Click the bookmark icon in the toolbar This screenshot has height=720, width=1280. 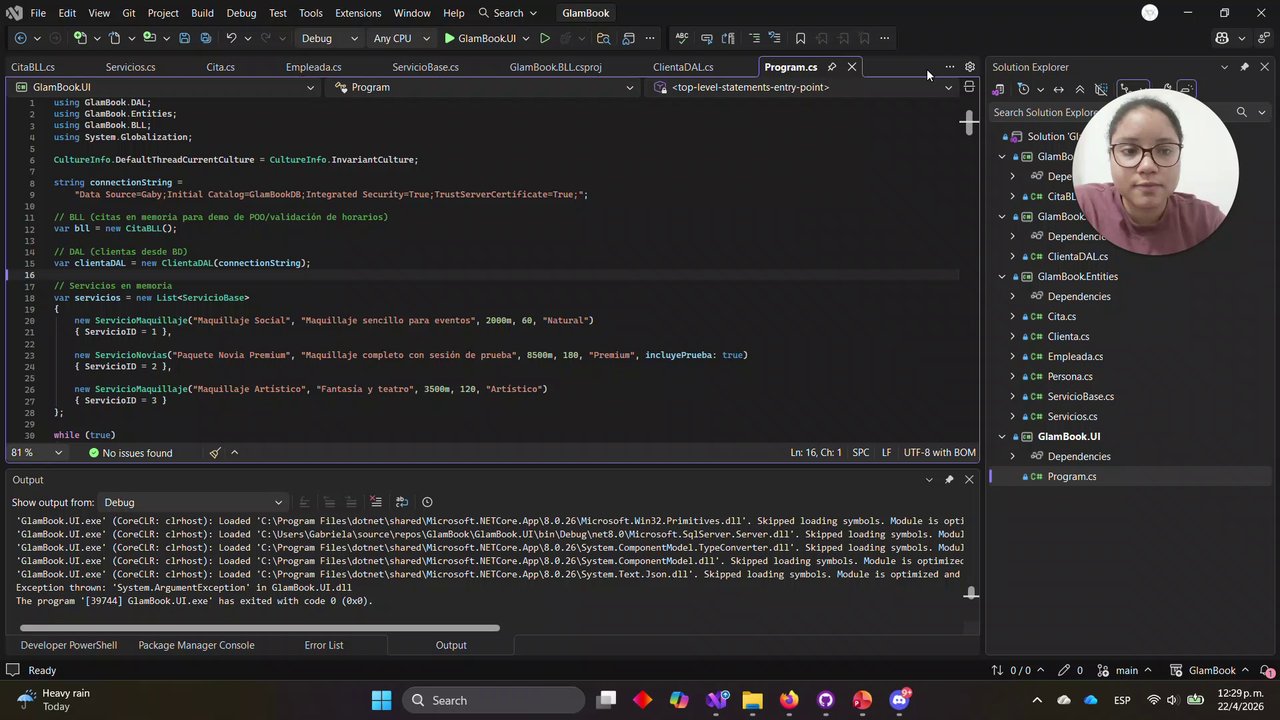800,38
